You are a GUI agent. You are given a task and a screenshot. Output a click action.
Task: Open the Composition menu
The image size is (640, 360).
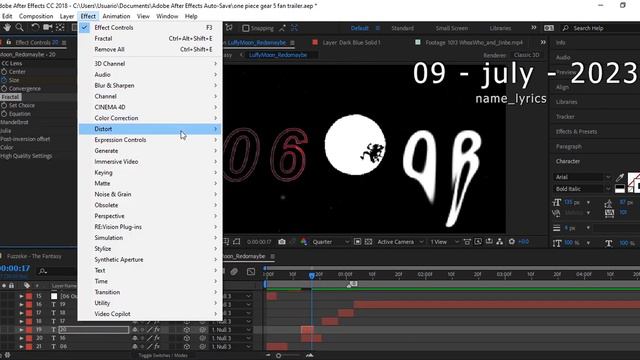(x=36, y=16)
